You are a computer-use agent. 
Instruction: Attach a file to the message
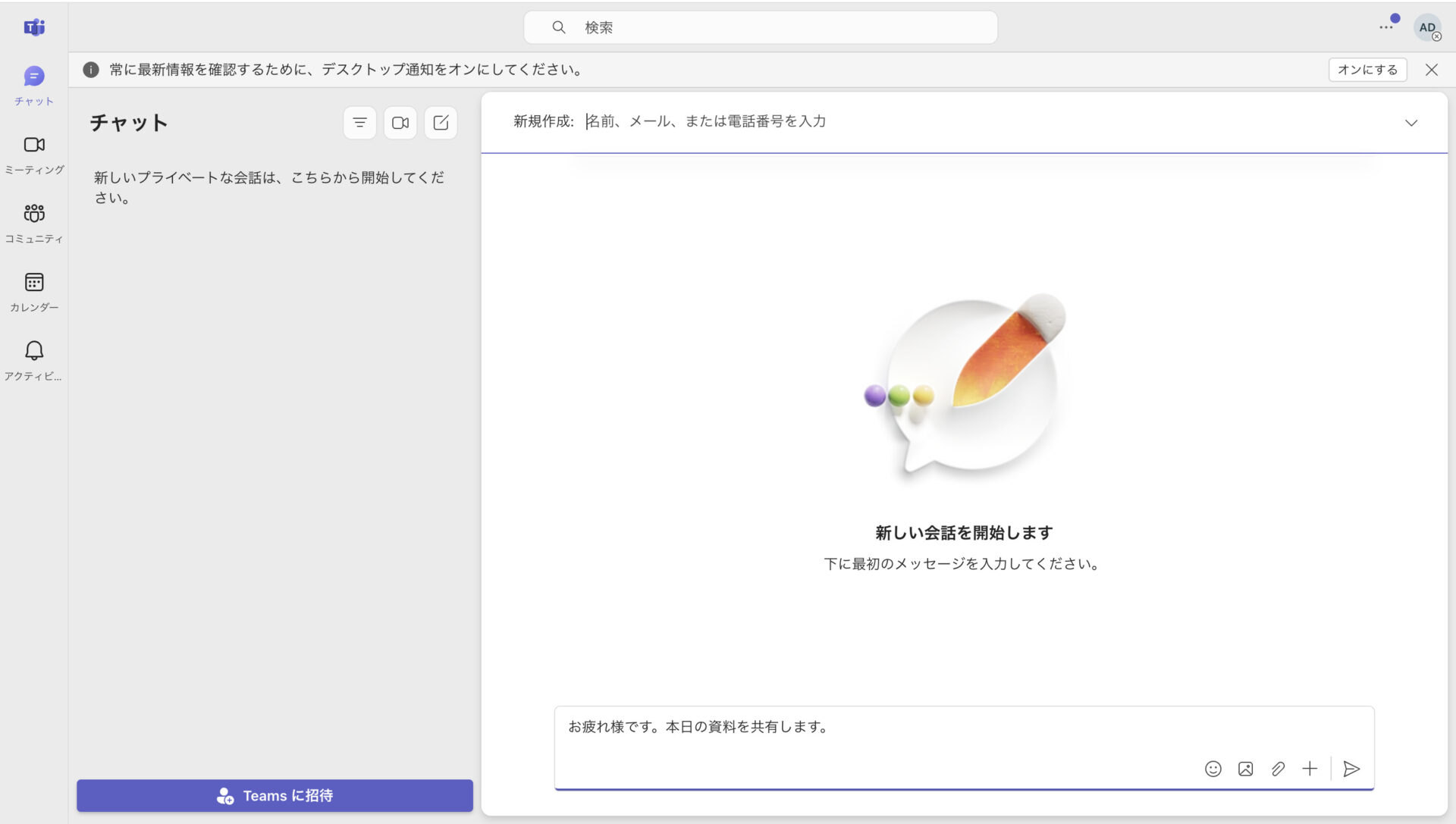(1279, 769)
